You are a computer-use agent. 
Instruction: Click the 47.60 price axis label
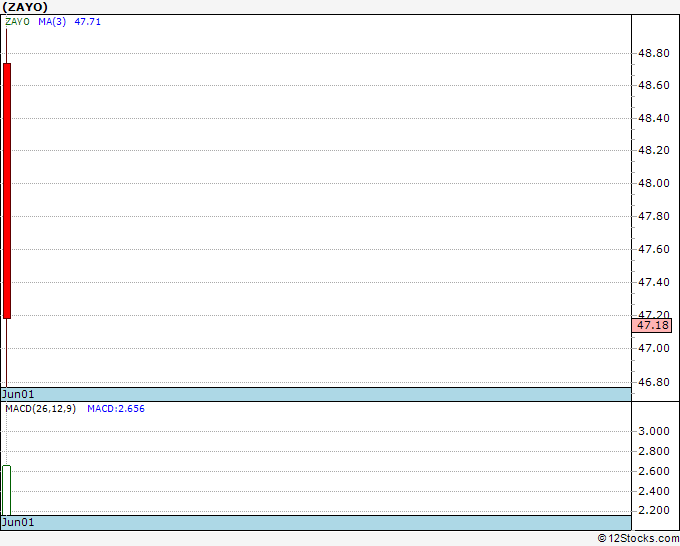click(x=654, y=249)
